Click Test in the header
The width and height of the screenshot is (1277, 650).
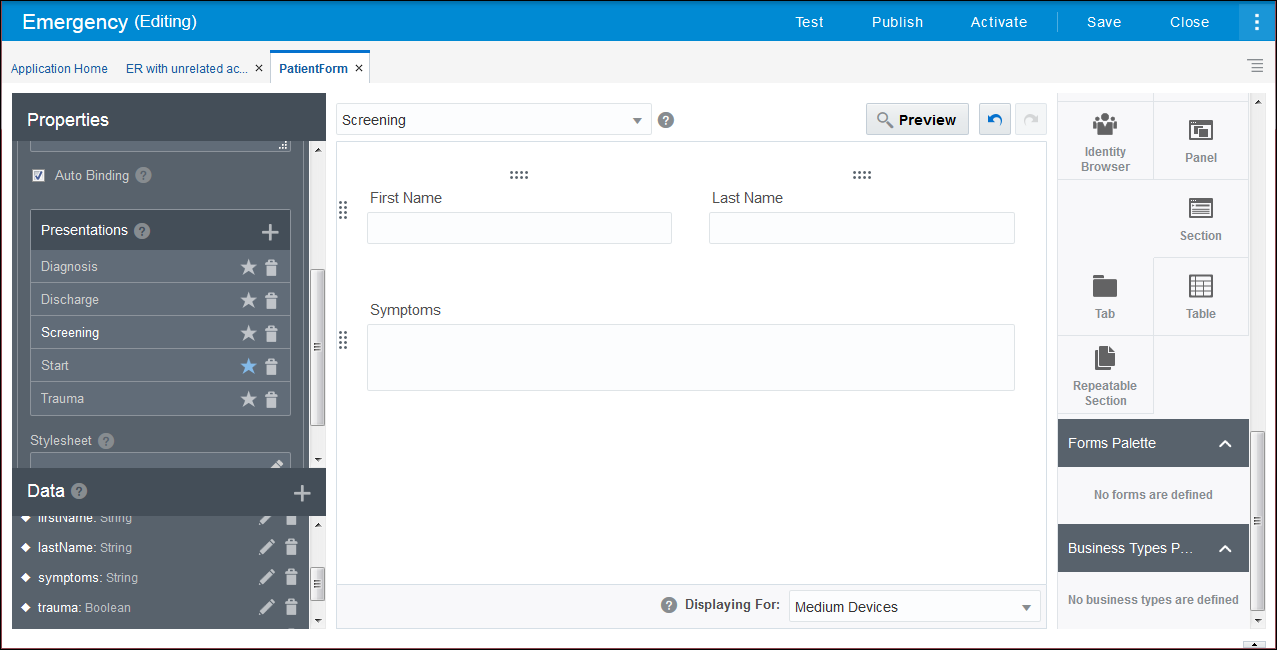coord(810,22)
